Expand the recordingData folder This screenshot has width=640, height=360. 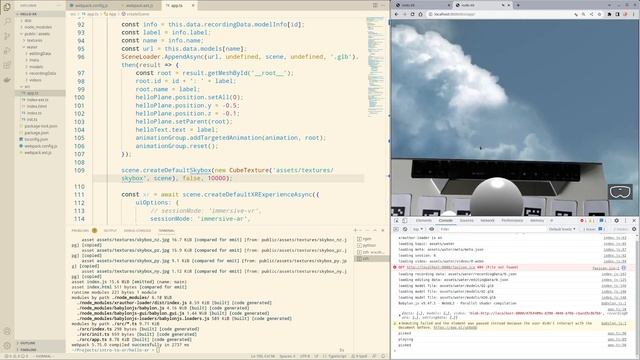pyautogui.click(x=41, y=73)
